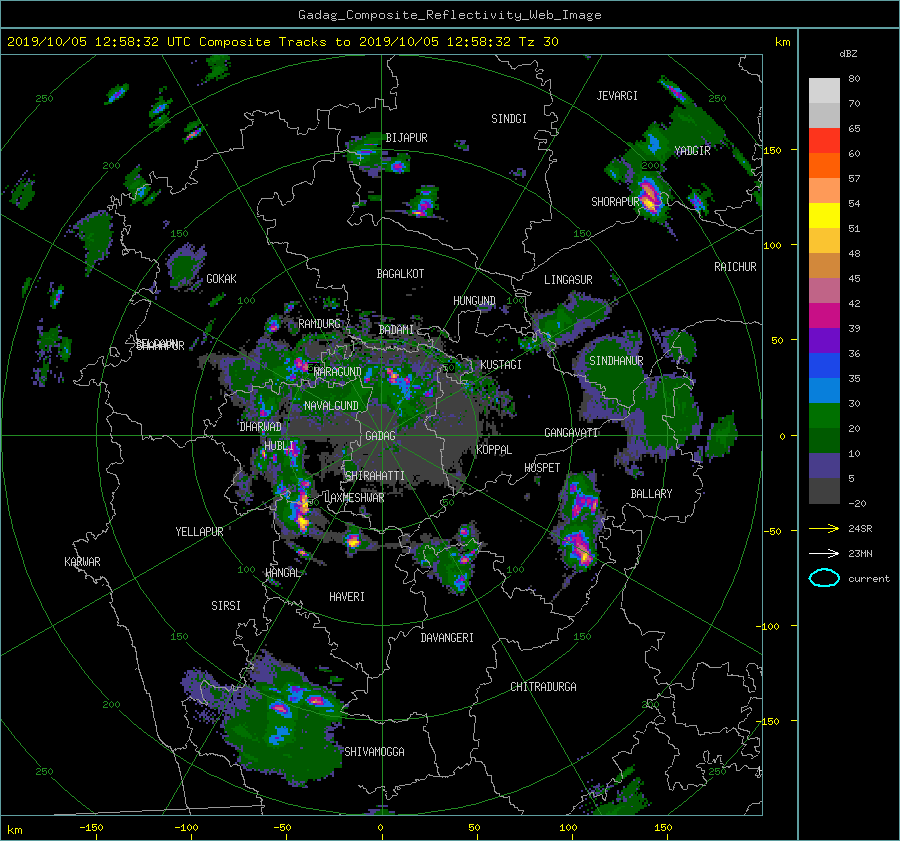Click the white 23MN track arrow

coord(824,553)
